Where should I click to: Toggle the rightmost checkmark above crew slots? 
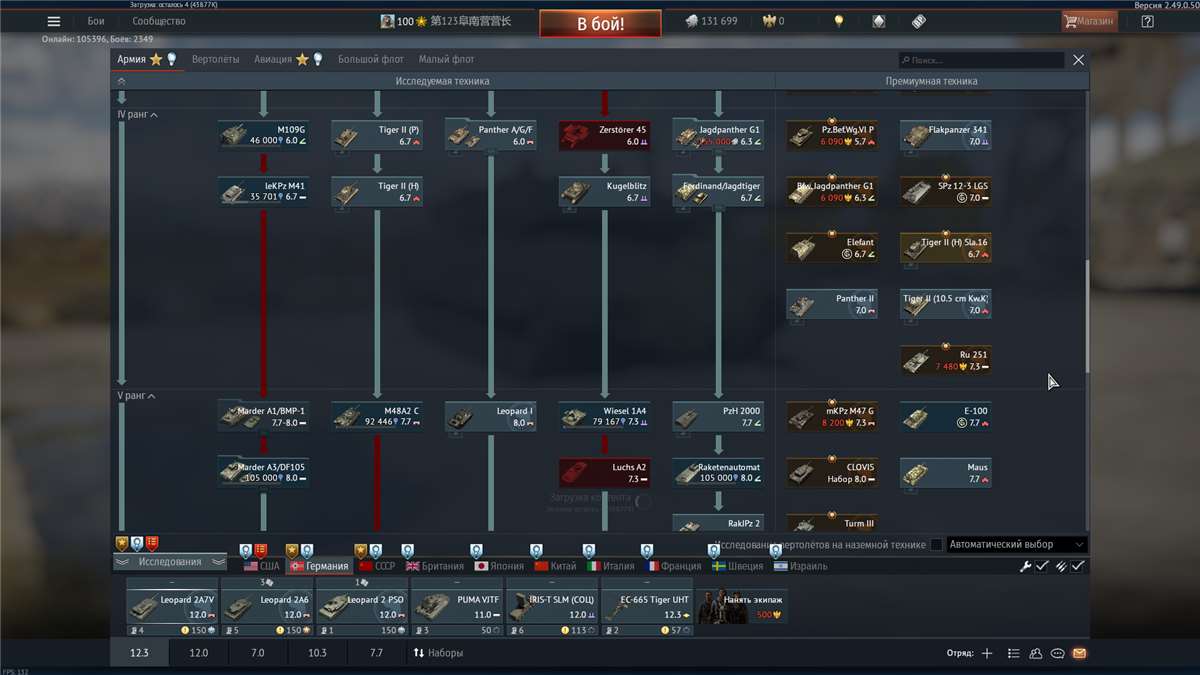[x=1078, y=566]
